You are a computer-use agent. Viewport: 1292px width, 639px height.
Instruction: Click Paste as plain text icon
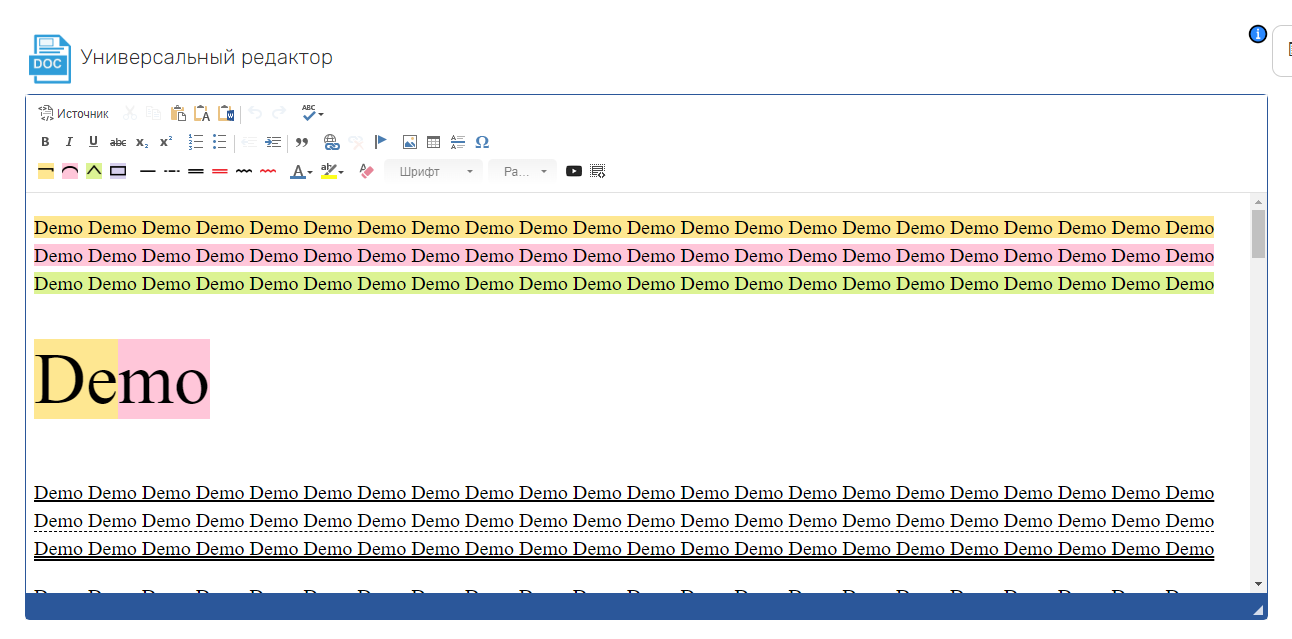pyautogui.click(x=202, y=113)
